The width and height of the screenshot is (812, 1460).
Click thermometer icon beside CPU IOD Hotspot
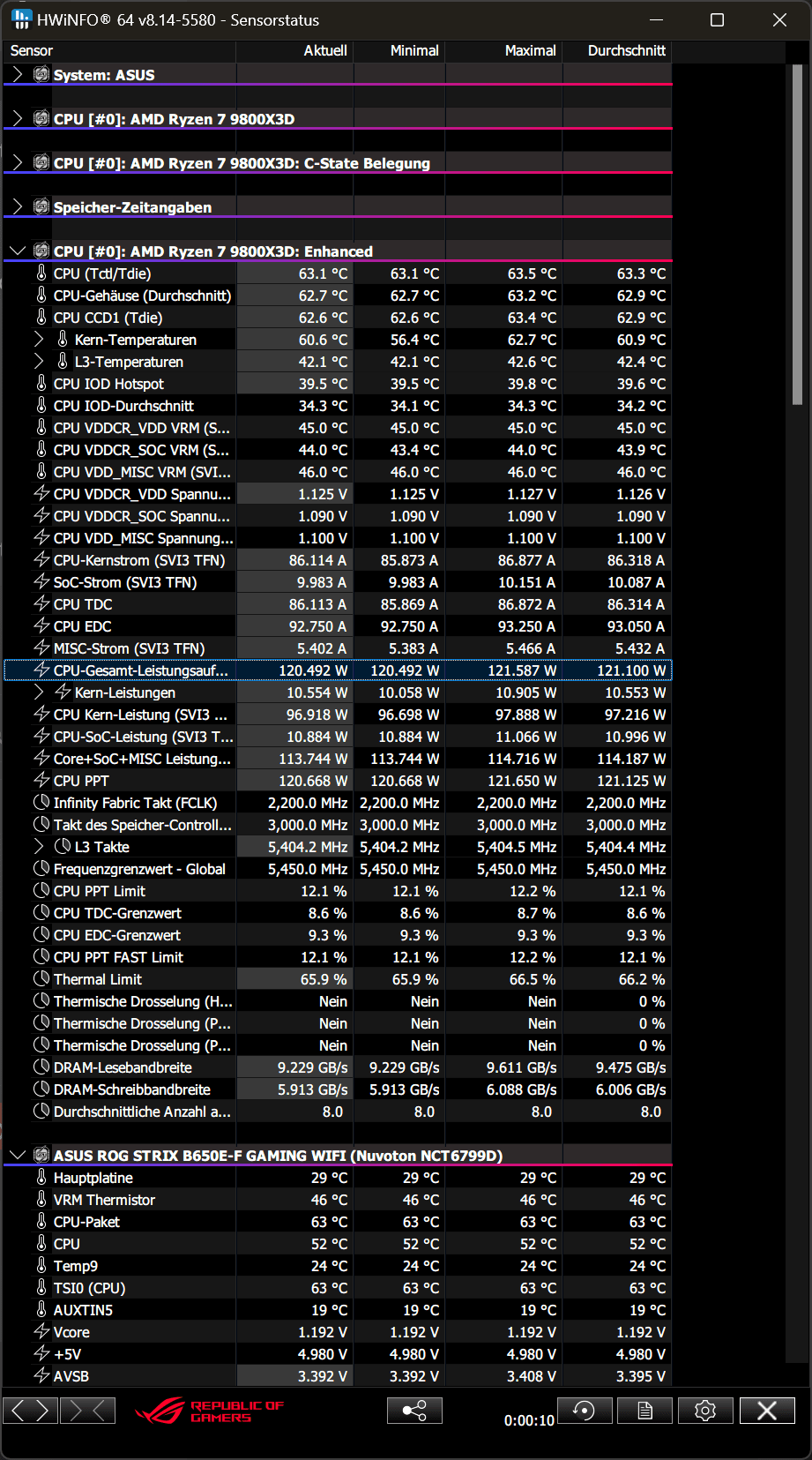(x=41, y=384)
